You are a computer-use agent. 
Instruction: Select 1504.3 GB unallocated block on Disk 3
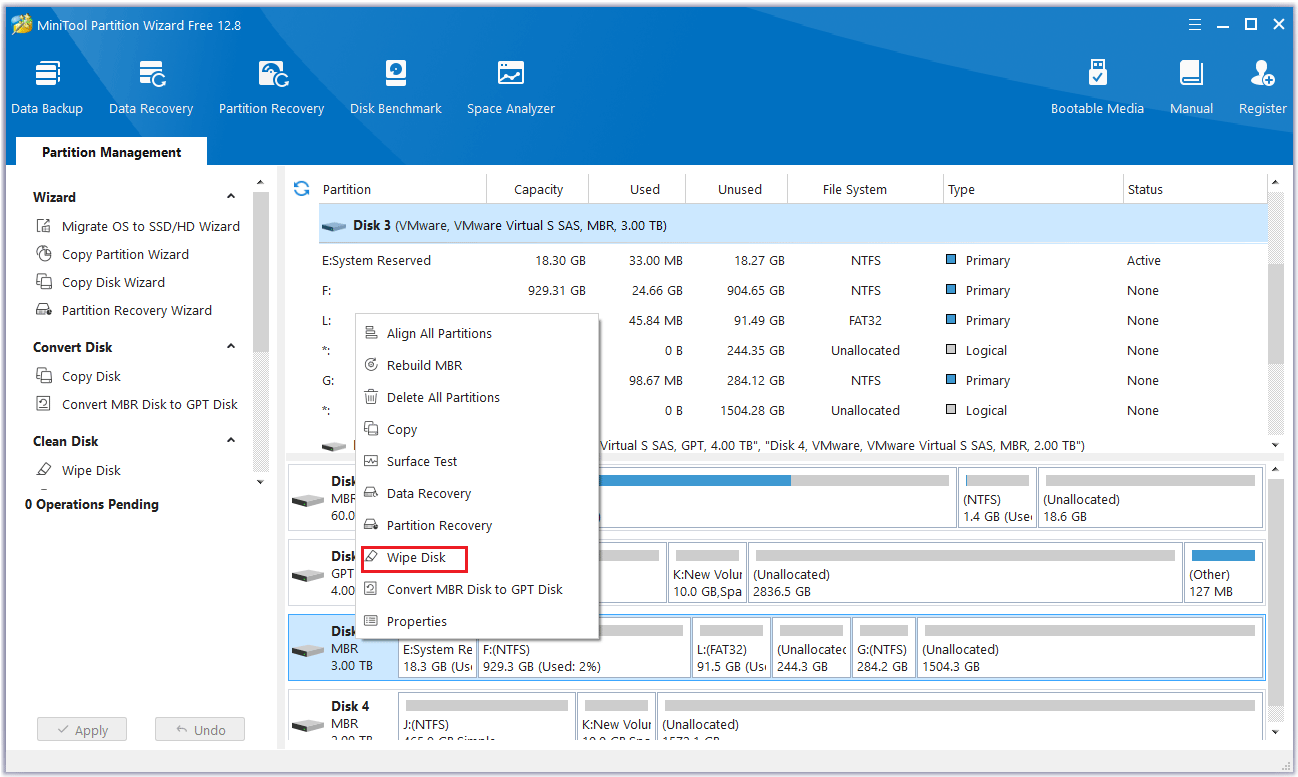pyautogui.click(x=1089, y=647)
